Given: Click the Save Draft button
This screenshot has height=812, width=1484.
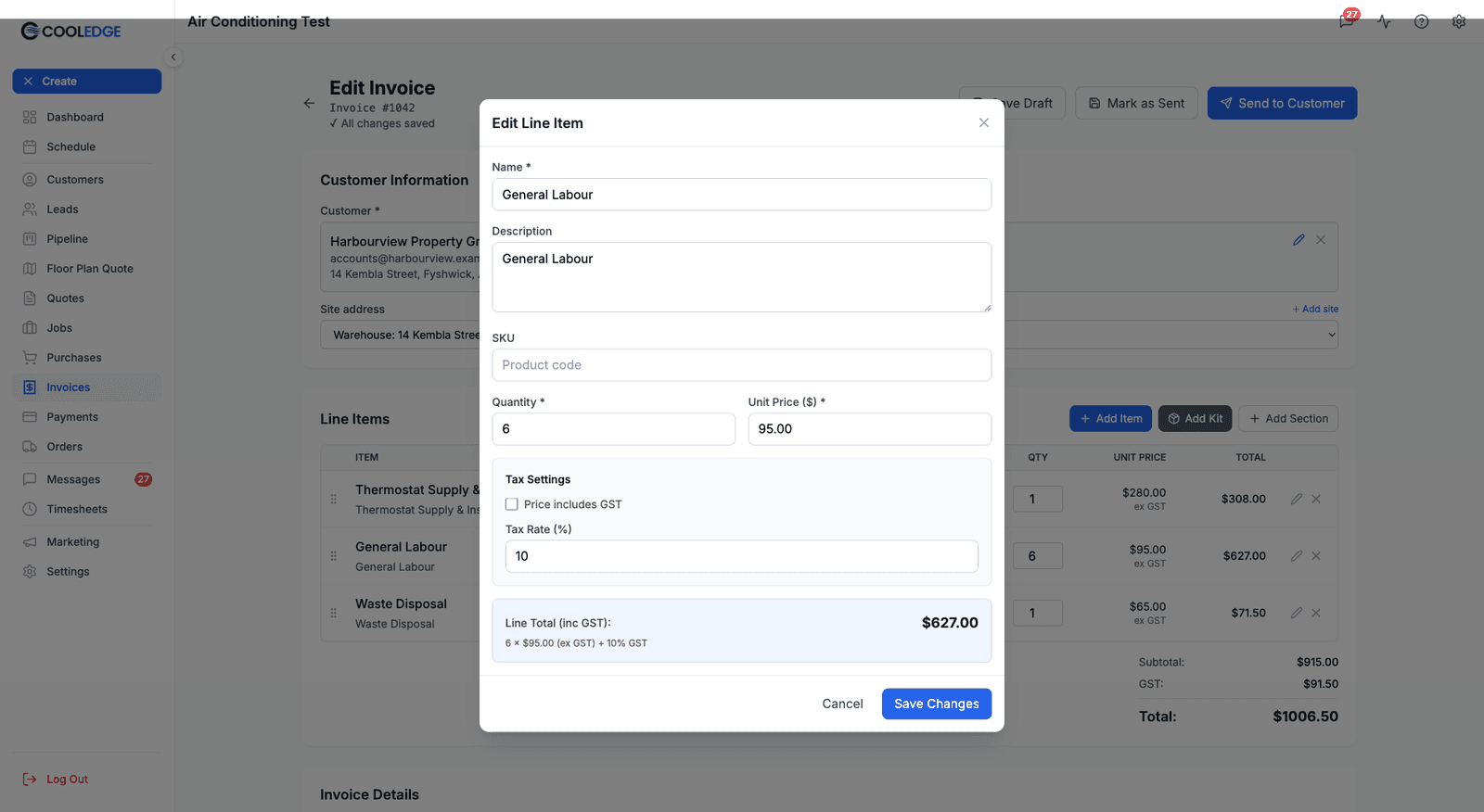Looking at the screenshot, I should pos(1012,103).
